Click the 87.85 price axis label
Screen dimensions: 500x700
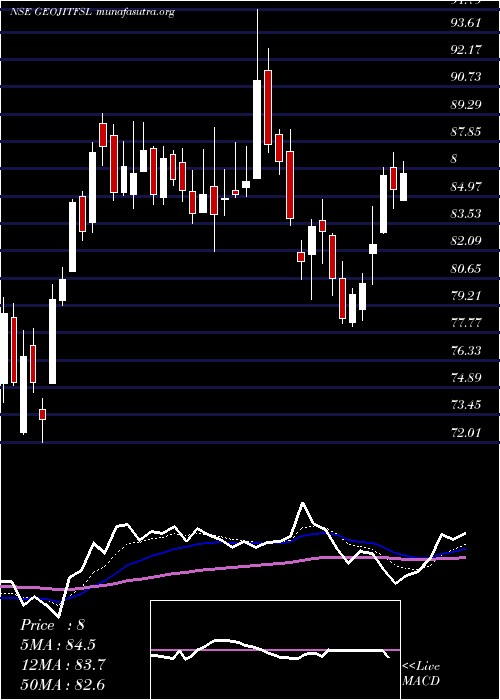point(466,132)
